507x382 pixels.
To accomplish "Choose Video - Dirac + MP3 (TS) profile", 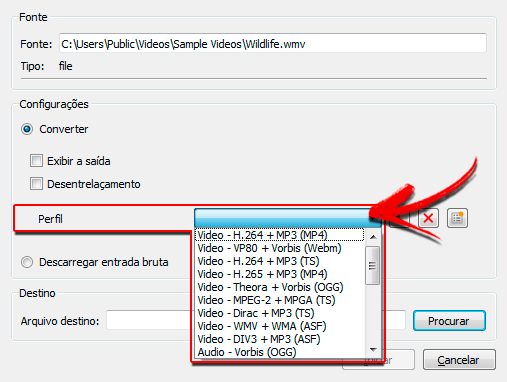I will (x=280, y=313).
